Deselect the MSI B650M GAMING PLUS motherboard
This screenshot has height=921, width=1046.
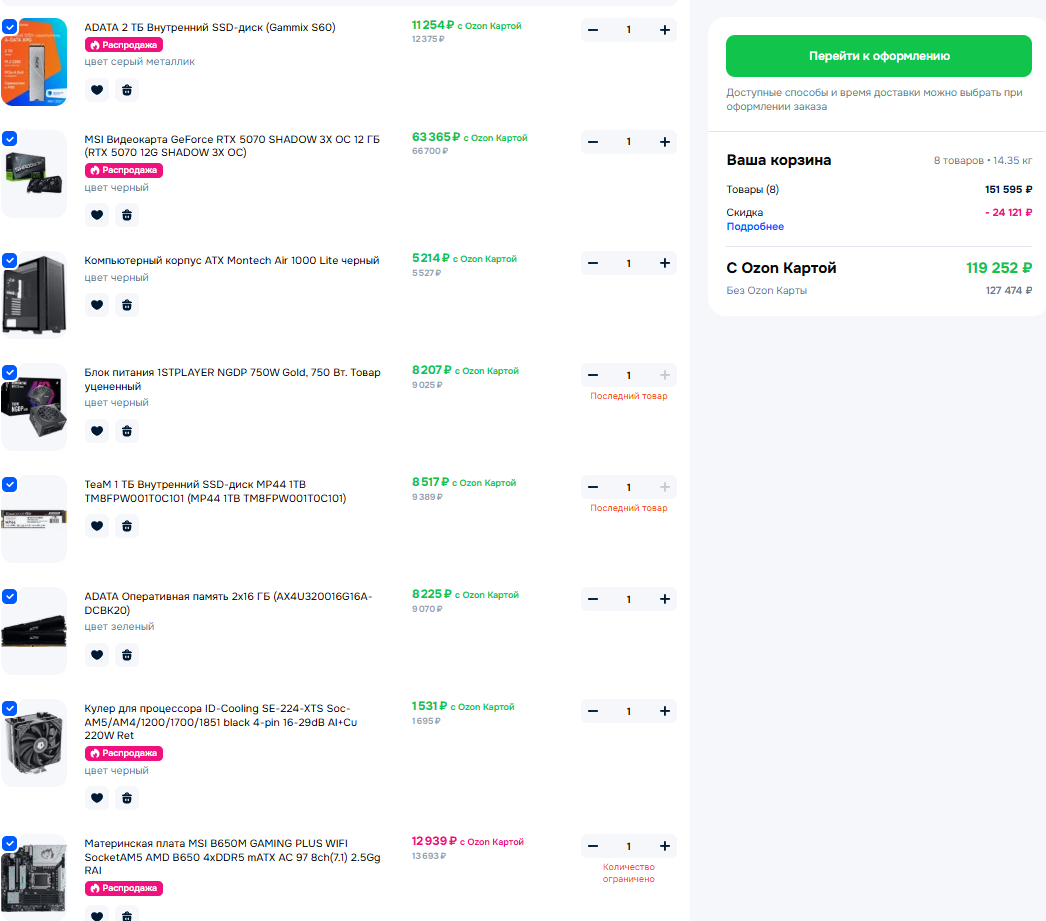point(9,843)
